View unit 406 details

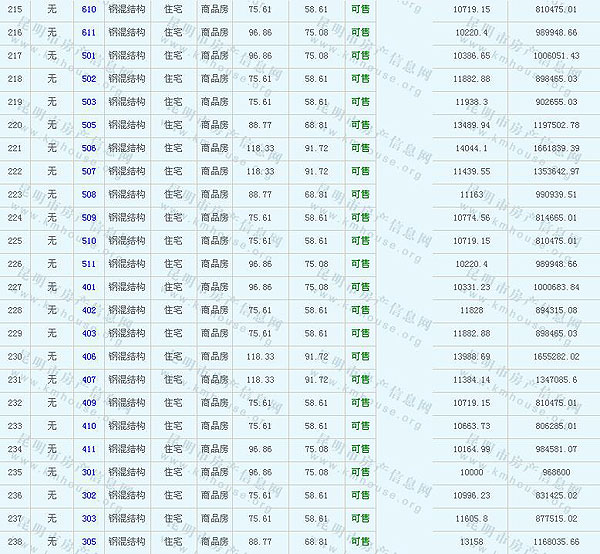point(89,356)
